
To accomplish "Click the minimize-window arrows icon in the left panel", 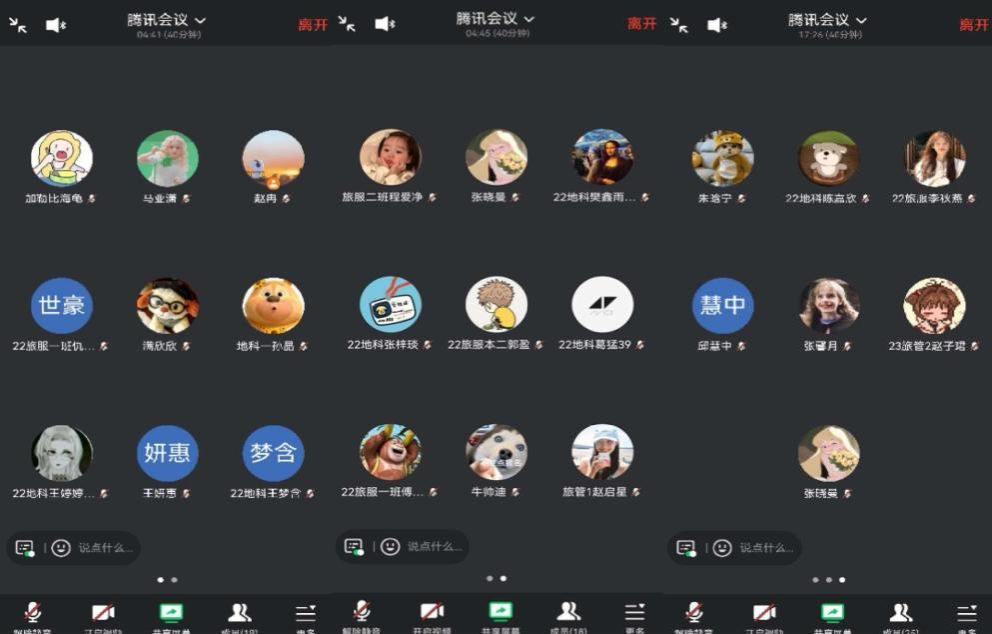I will [18, 25].
